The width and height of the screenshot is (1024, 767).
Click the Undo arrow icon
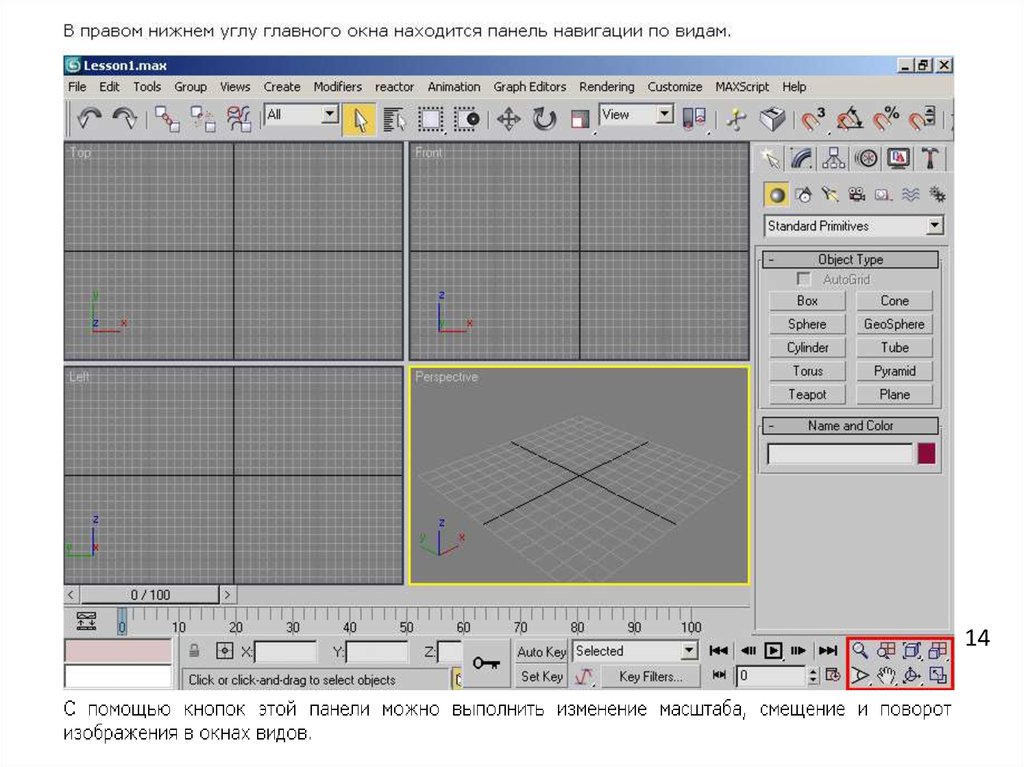(x=90, y=120)
